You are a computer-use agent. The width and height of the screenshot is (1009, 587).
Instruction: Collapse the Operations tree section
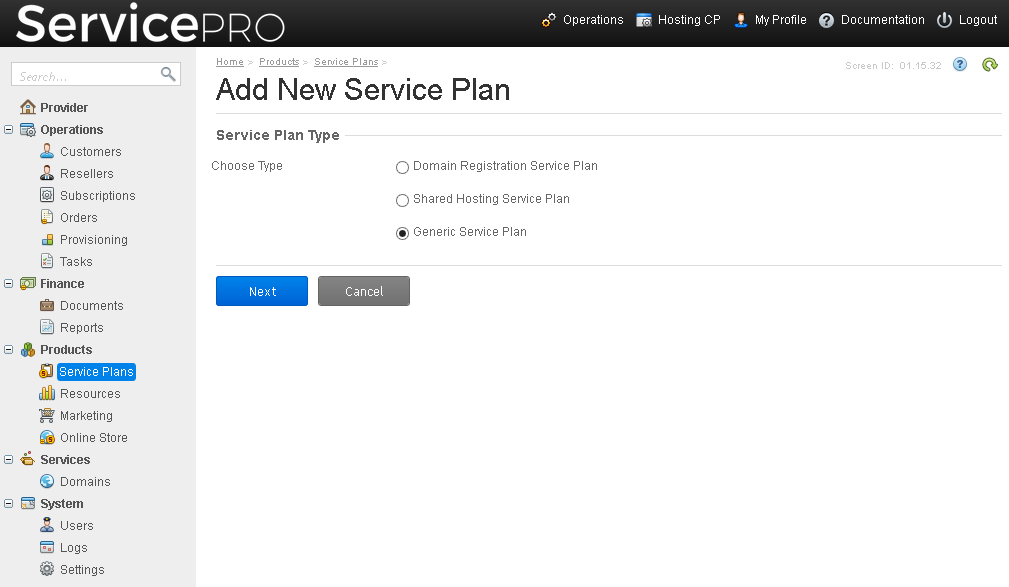(8, 129)
